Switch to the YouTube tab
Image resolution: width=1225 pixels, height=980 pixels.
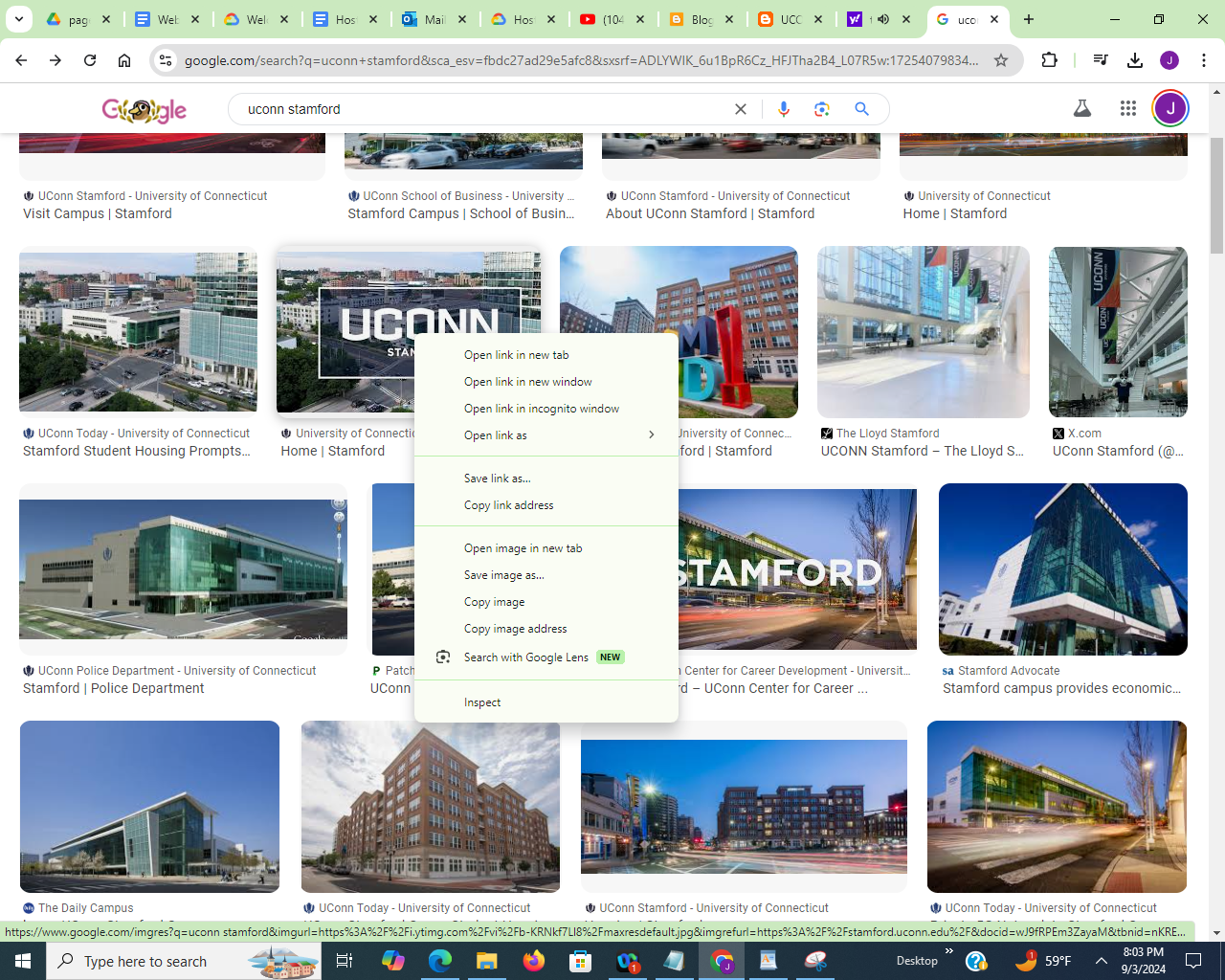pos(612,19)
